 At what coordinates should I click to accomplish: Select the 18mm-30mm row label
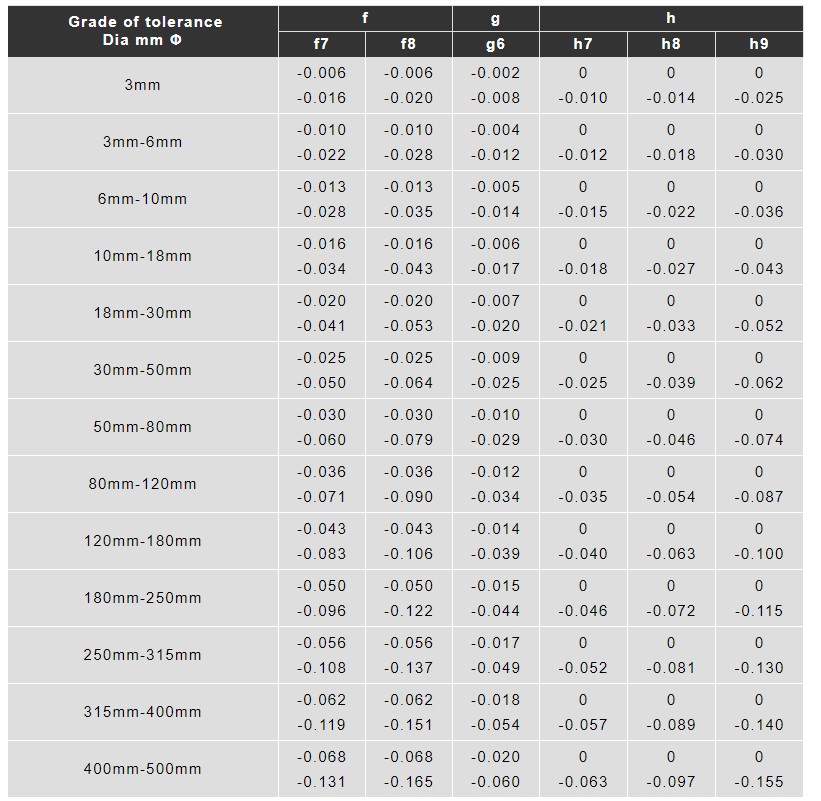143,313
